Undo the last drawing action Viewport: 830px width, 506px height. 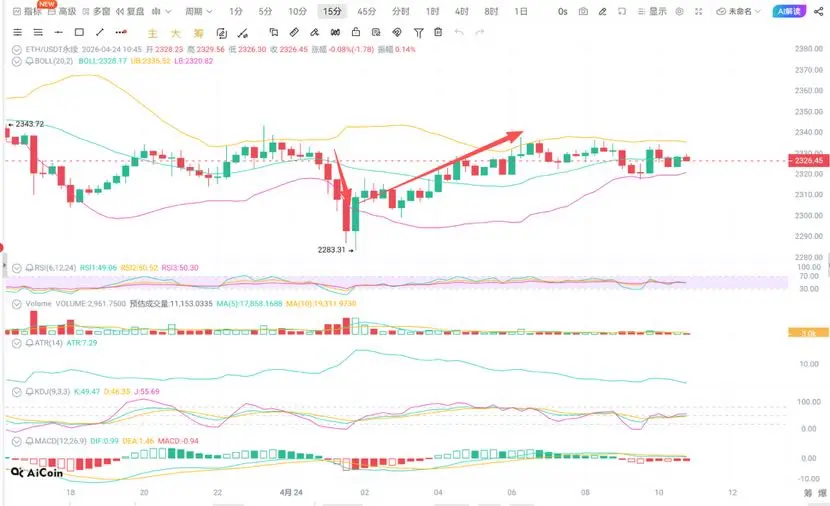pos(459,32)
